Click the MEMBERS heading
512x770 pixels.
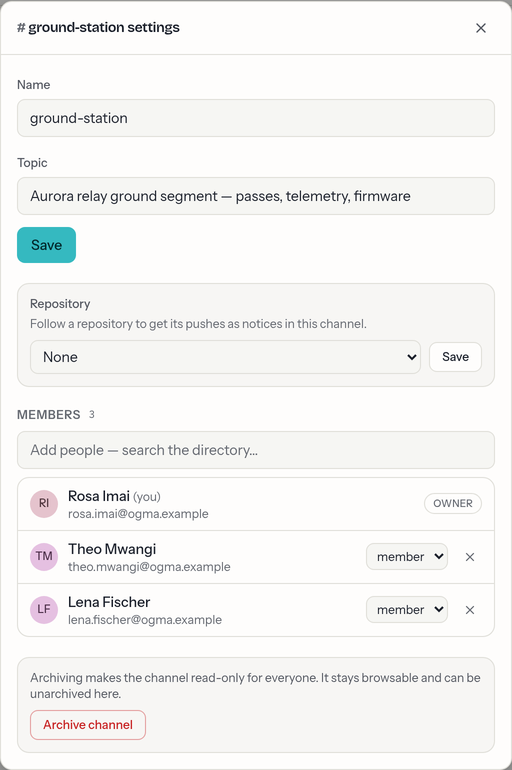point(49,415)
